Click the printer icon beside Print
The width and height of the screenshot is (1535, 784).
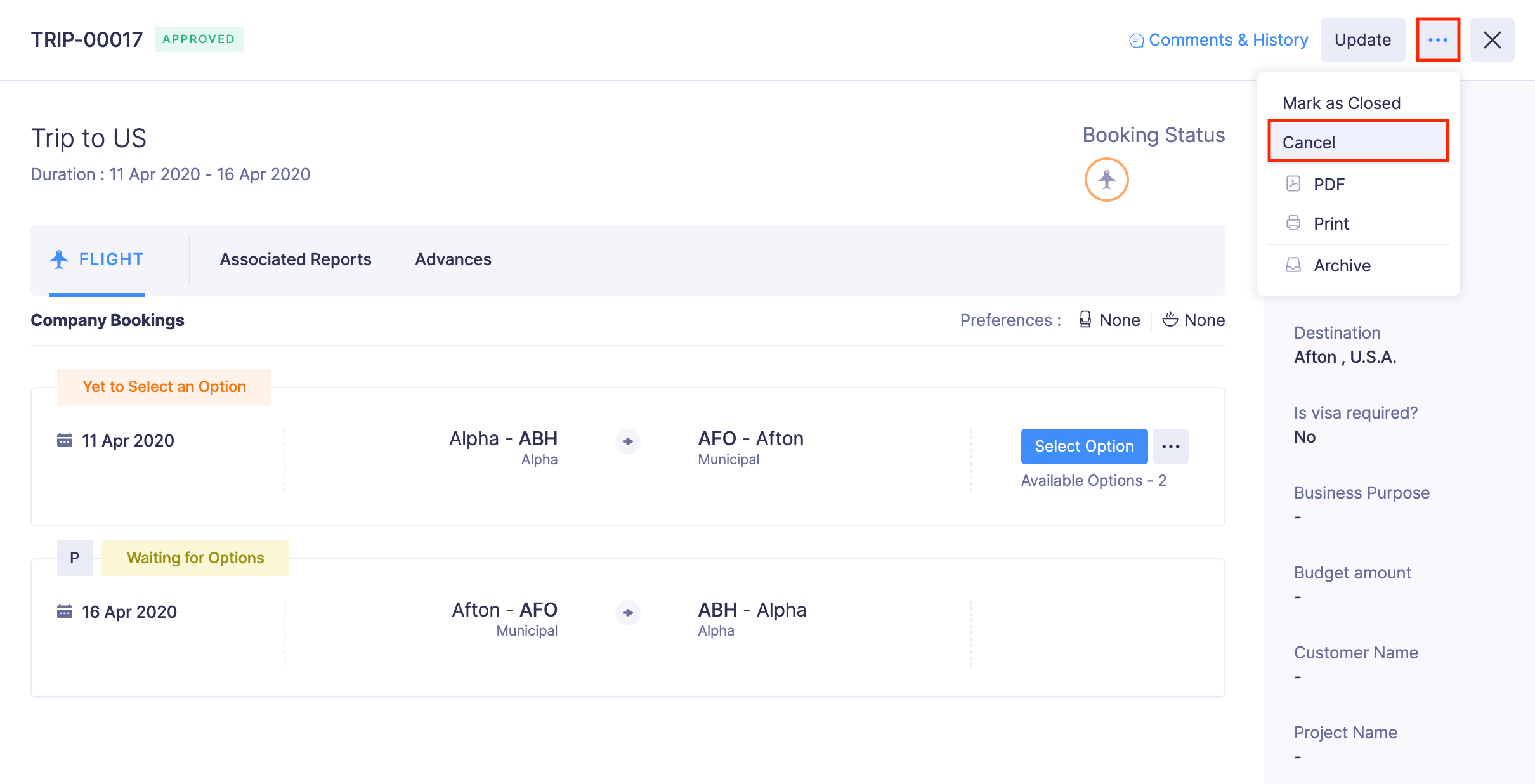1293,223
